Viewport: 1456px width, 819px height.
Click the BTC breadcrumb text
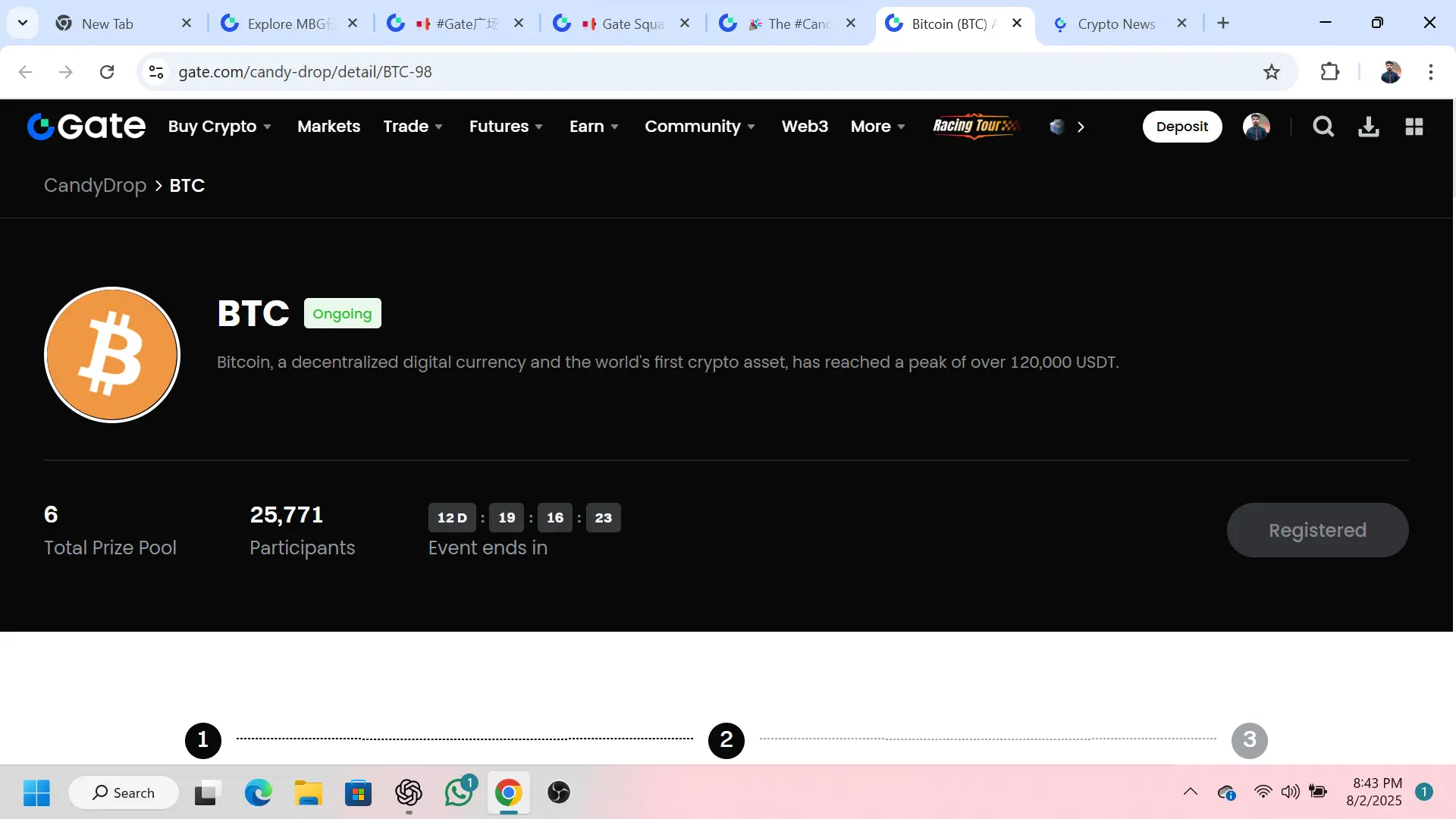187,186
